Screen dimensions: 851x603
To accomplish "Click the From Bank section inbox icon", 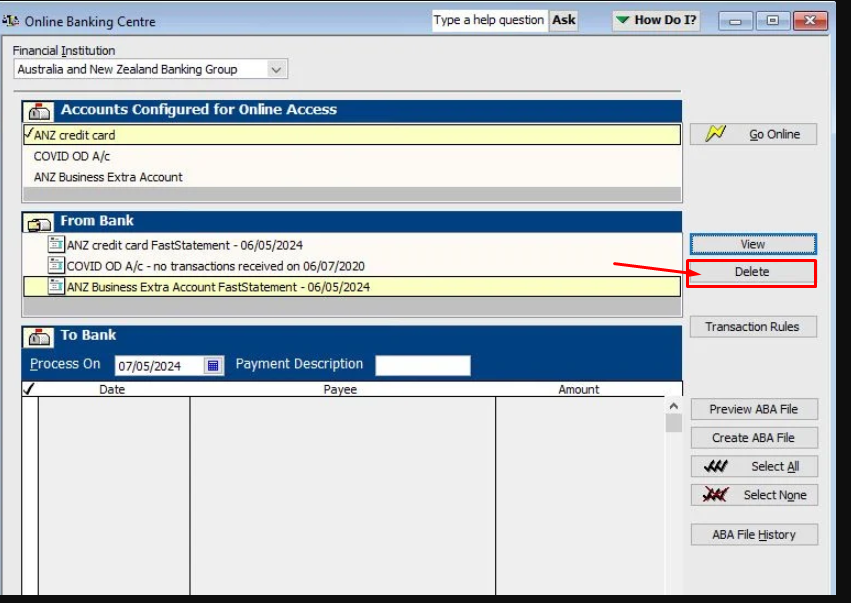I will 38,223.
